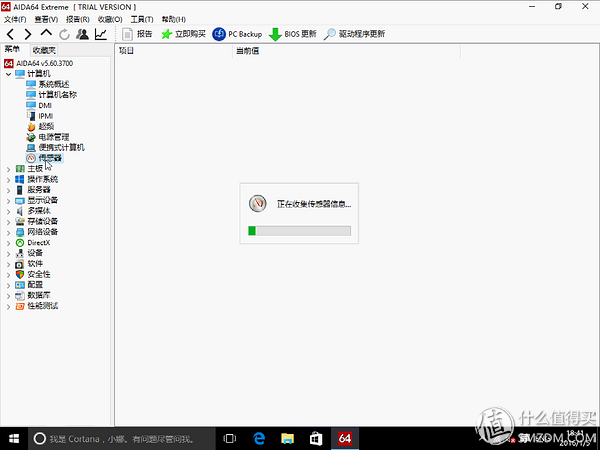Click the 立即购买 buy now button
The height and width of the screenshot is (450, 600).
[x=183, y=34]
